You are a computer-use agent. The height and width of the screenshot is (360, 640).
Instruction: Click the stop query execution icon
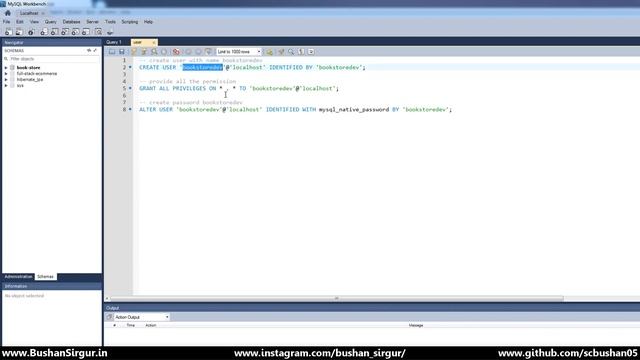164,52
